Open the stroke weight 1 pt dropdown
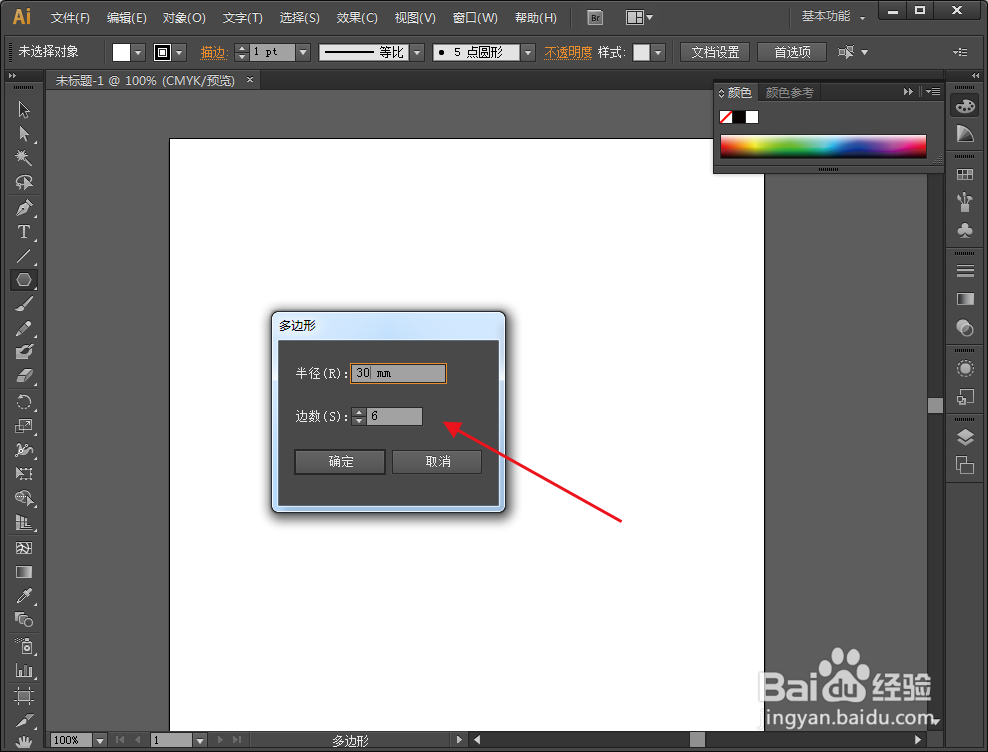Image resolution: width=988 pixels, height=752 pixels. (x=303, y=52)
